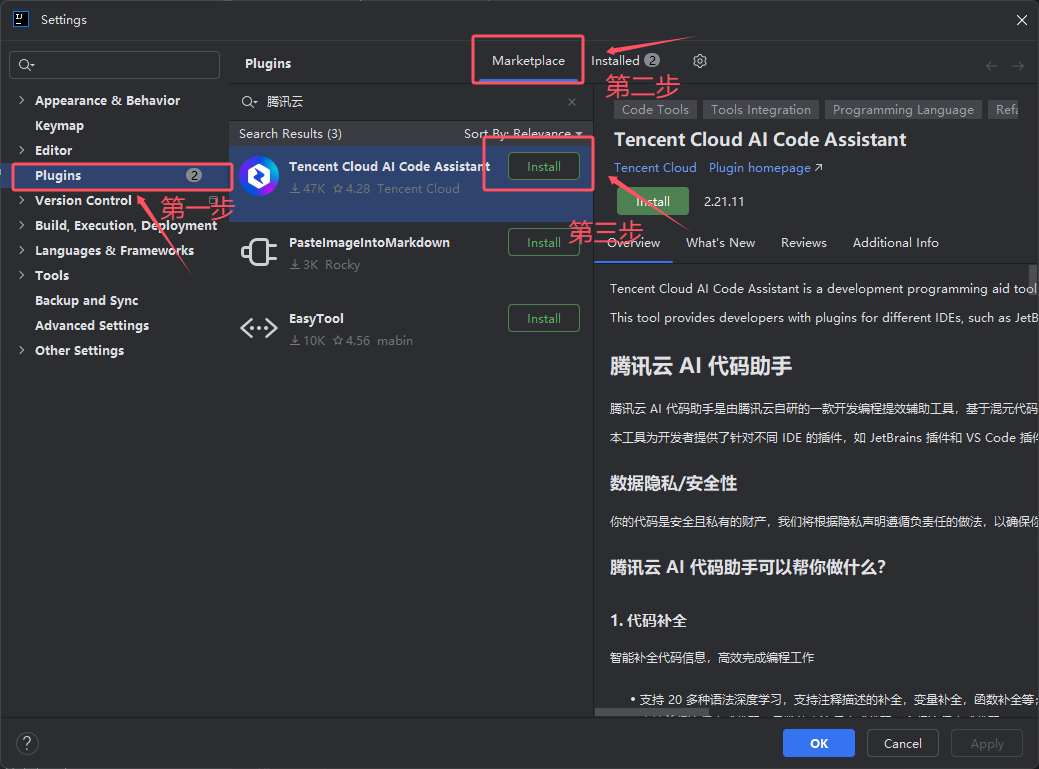Select Keymap in the settings tree
The image size is (1039, 769).
pyautogui.click(x=59, y=125)
